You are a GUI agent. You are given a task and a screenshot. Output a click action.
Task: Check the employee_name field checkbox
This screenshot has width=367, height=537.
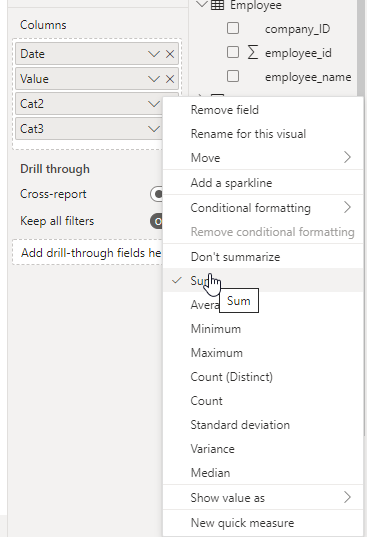(233, 76)
